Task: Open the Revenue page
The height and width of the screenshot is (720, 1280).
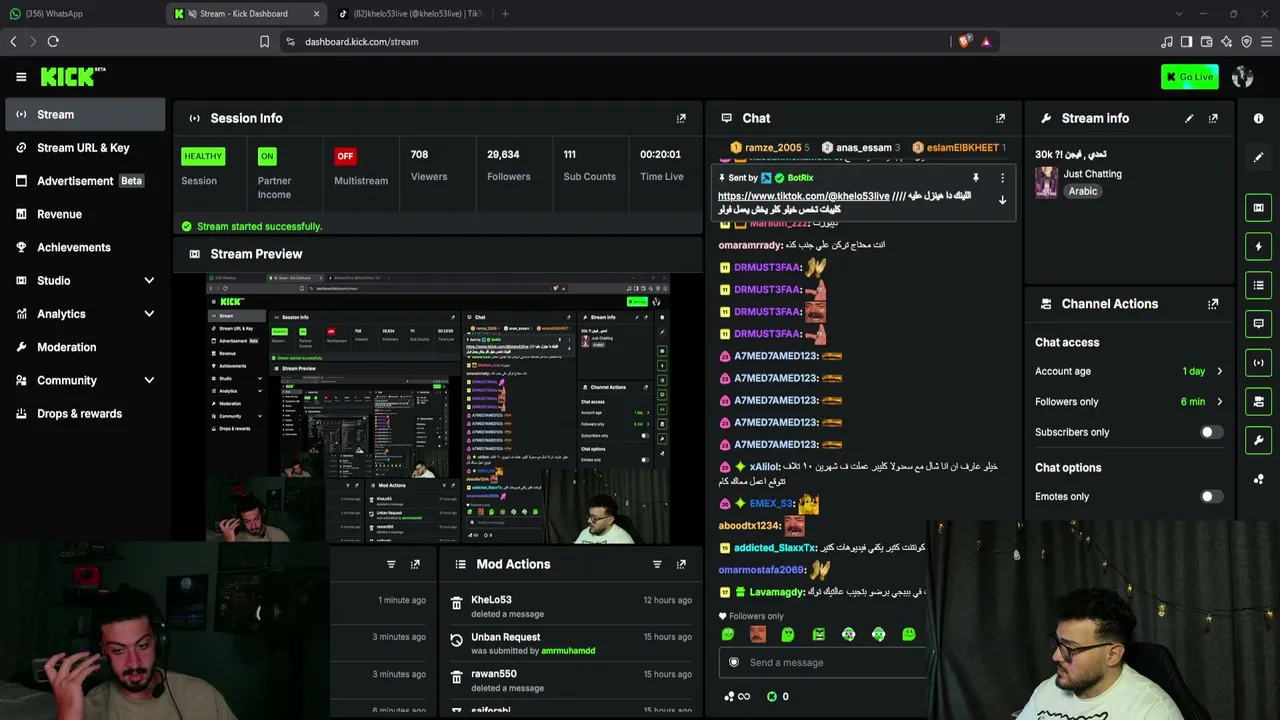Action: (x=85, y=214)
